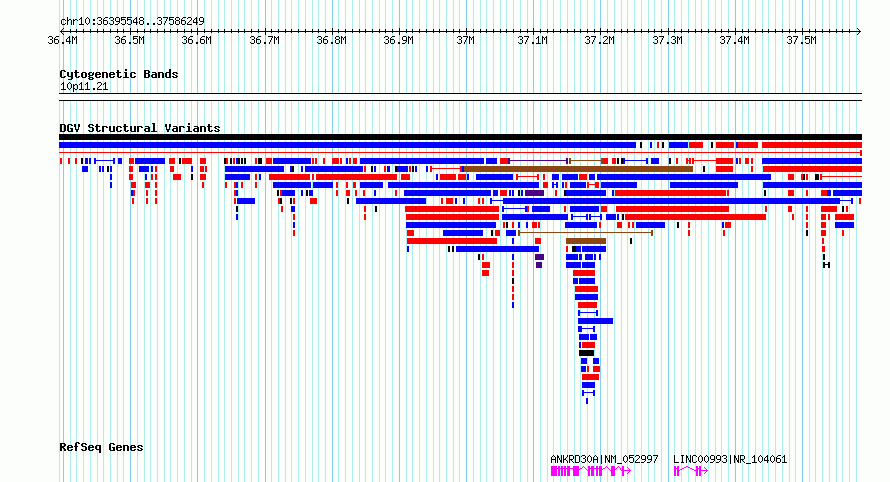Click the full-width black variant bar

[x=460, y=137]
